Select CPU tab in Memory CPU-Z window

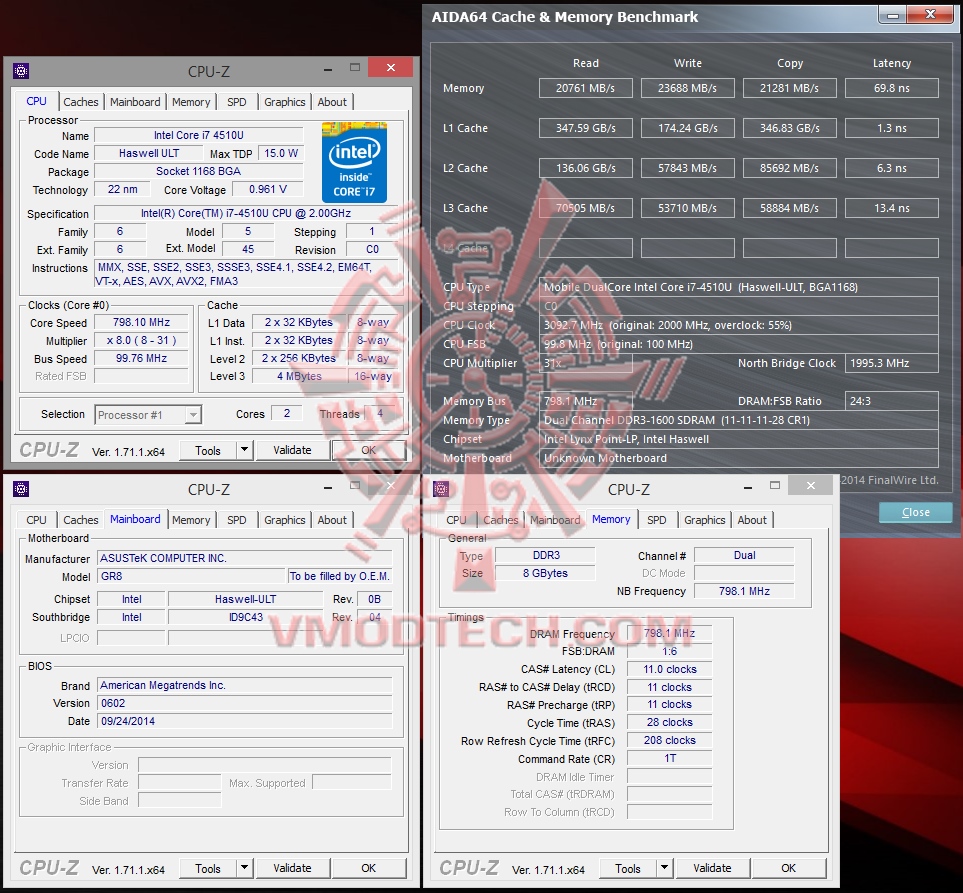pos(456,520)
